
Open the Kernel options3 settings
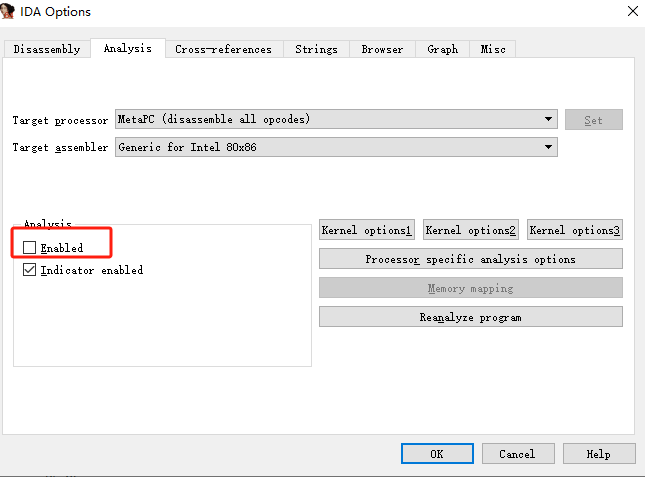coord(575,230)
